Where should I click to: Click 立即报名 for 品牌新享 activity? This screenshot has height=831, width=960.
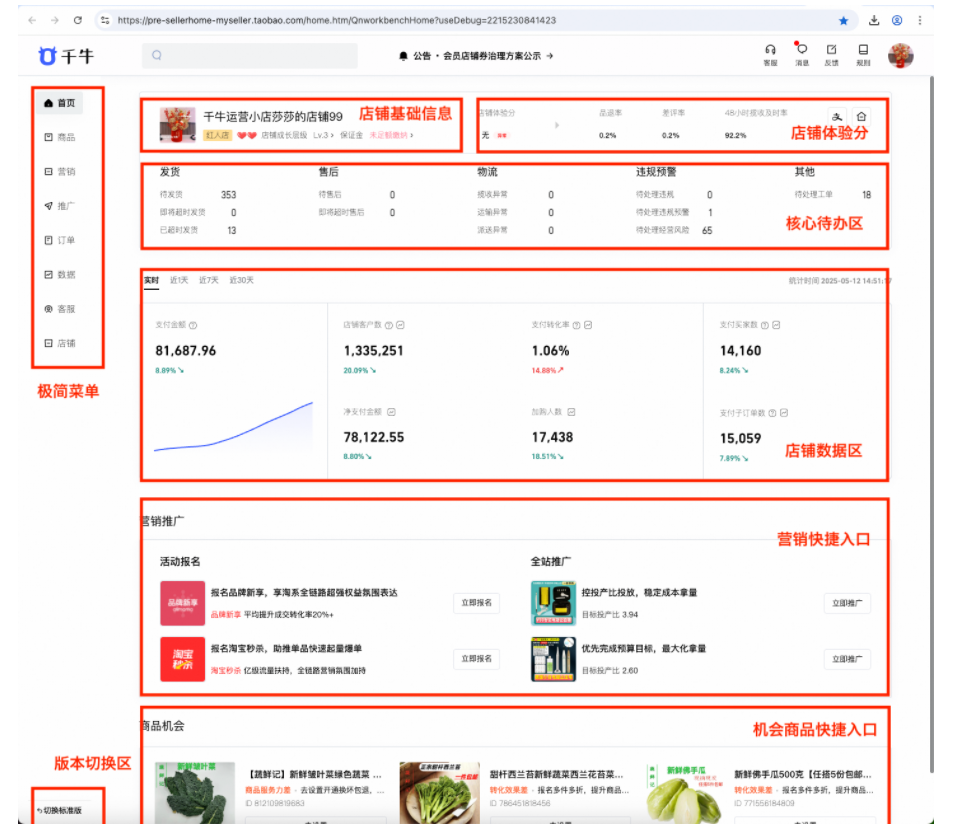476,603
